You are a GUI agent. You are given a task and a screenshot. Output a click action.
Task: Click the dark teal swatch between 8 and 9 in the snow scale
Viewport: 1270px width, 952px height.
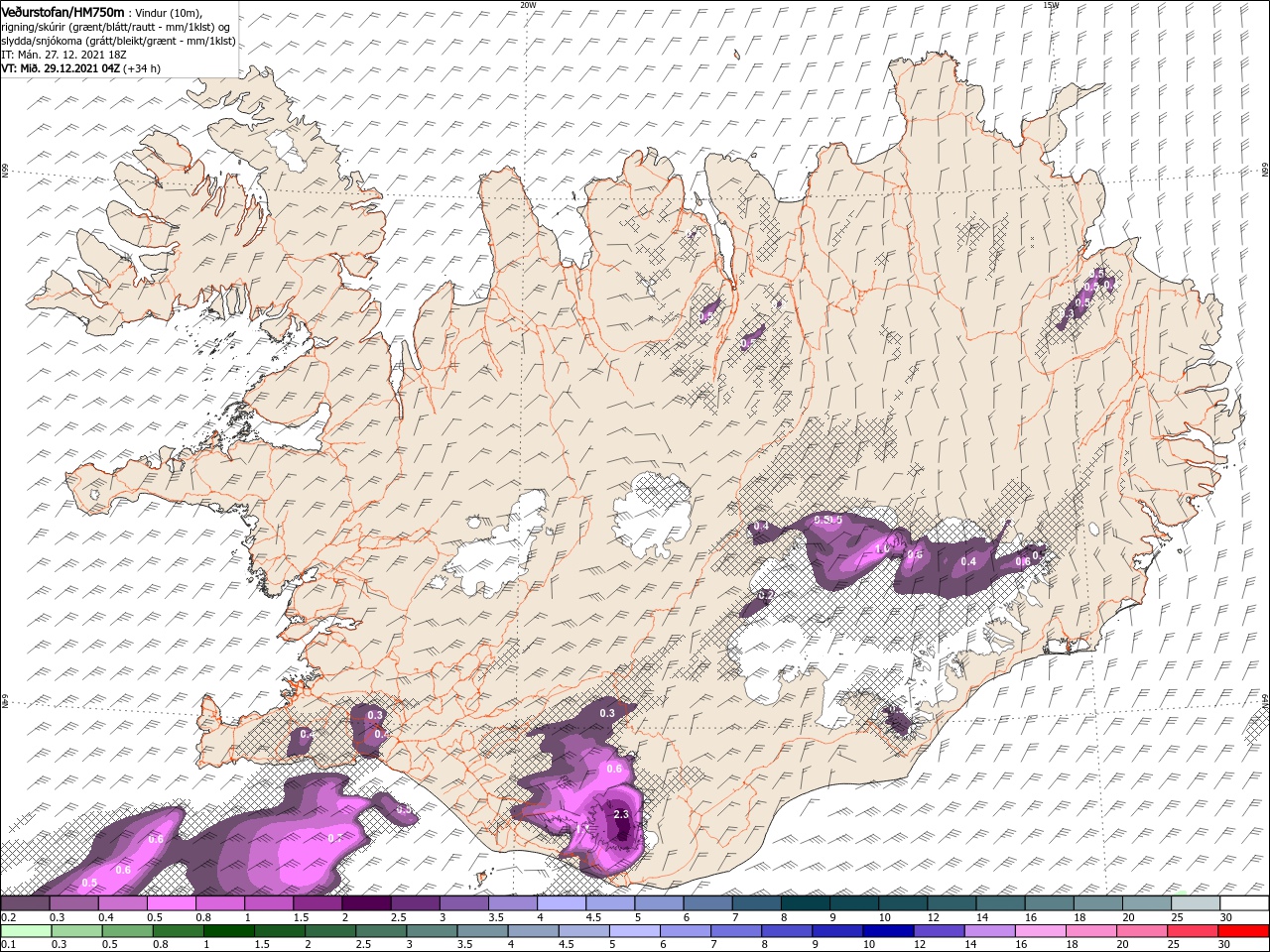[x=806, y=903]
